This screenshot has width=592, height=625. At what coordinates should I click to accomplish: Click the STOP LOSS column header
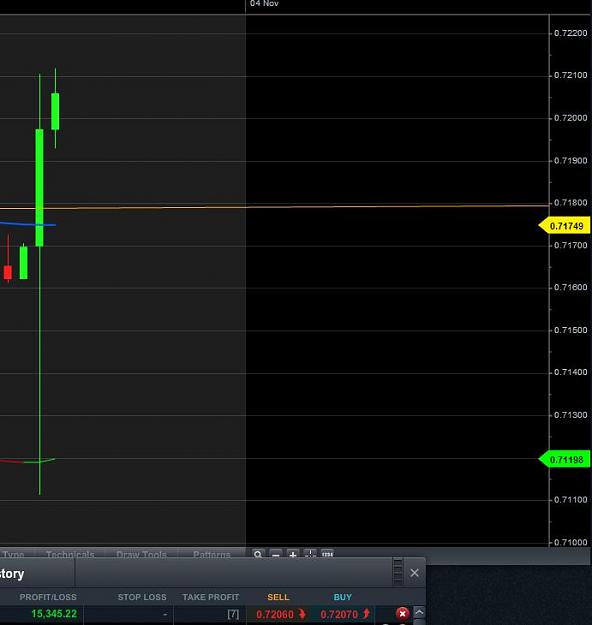click(142, 597)
